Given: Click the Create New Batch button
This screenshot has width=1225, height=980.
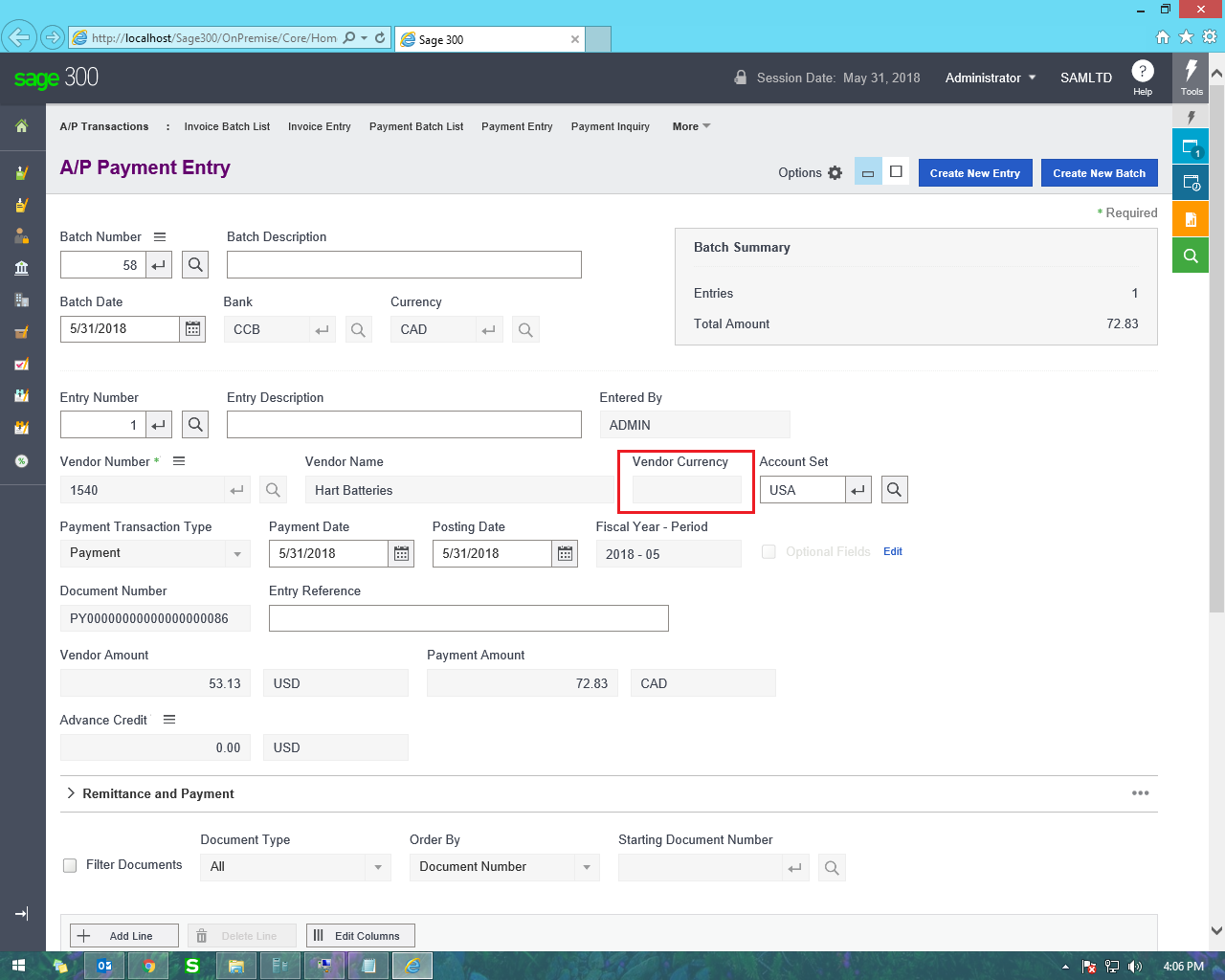Looking at the screenshot, I should [x=1100, y=173].
